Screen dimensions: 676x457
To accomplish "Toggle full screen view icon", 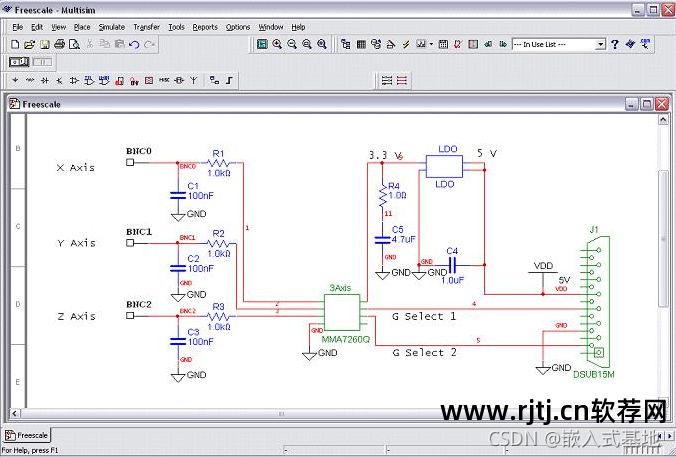I will pyautogui.click(x=262, y=44).
